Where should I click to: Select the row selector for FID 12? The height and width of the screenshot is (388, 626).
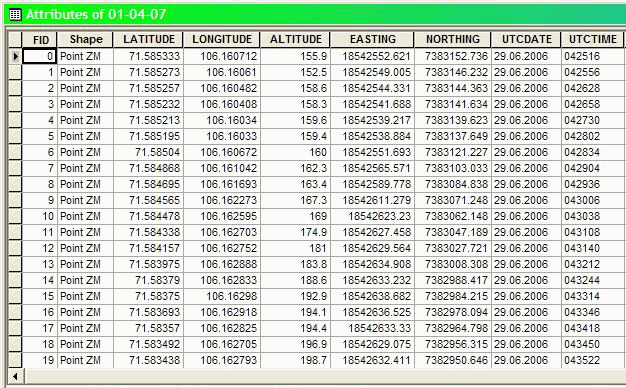[15, 248]
